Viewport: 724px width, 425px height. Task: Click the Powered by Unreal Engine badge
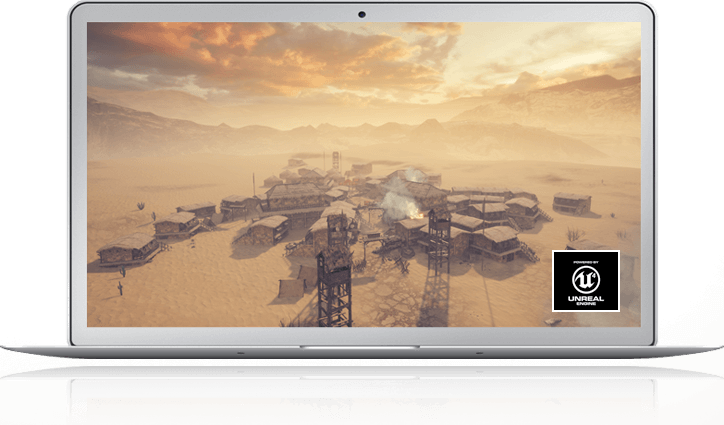[585, 280]
